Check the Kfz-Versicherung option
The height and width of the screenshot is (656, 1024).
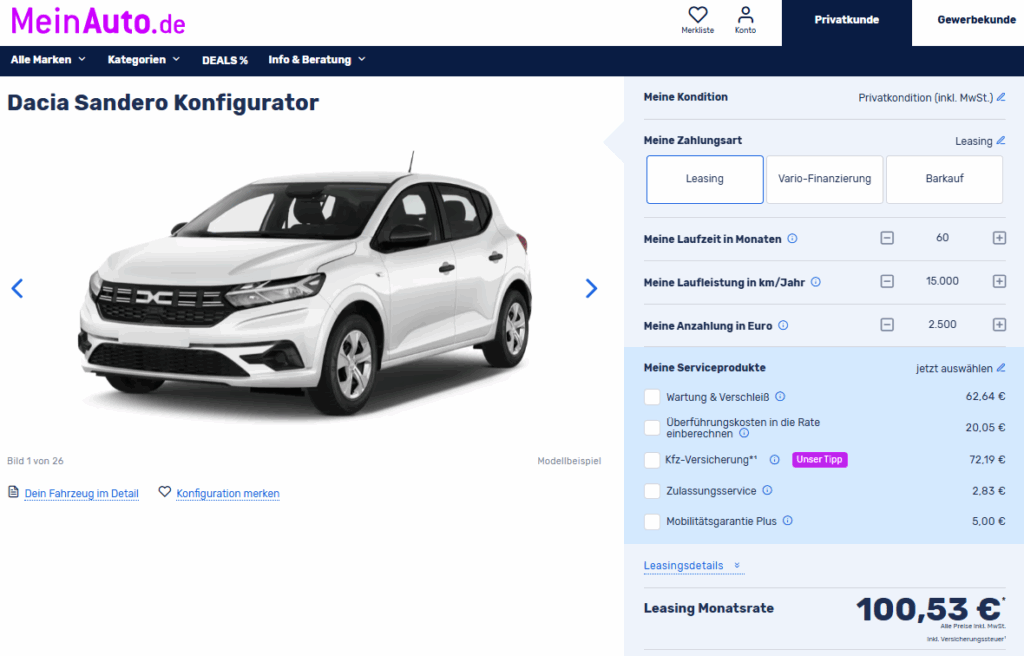(x=652, y=460)
